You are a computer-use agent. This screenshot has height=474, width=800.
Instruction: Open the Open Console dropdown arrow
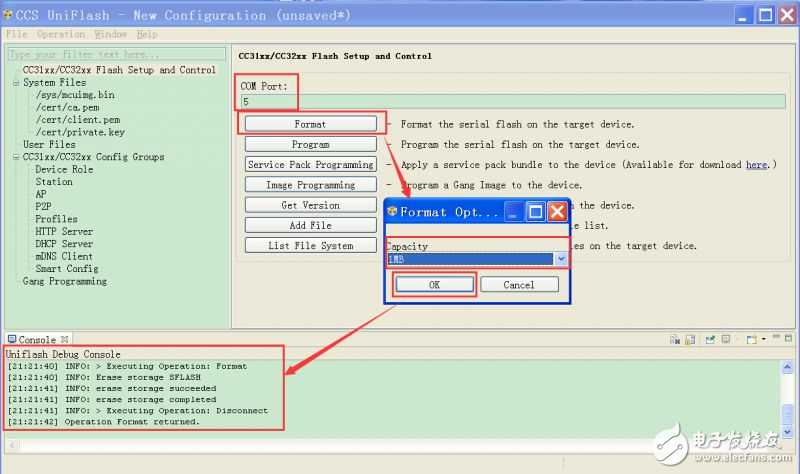(764, 339)
